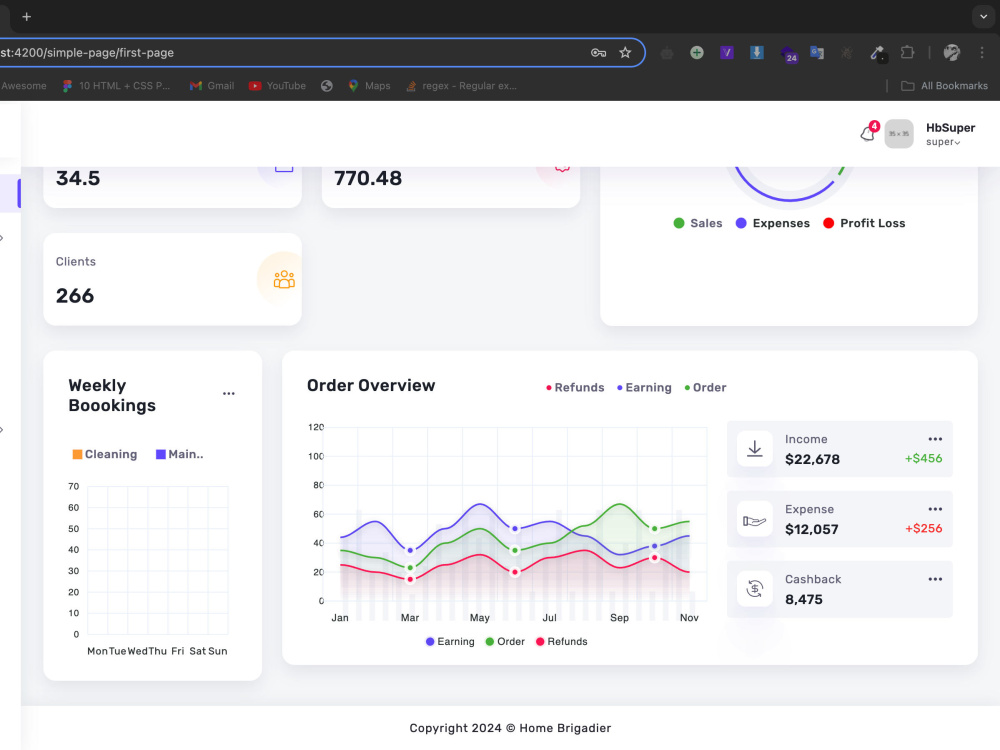The image size is (1000, 750).
Task: Click the grey robot extension icon
Action: (x=666, y=53)
